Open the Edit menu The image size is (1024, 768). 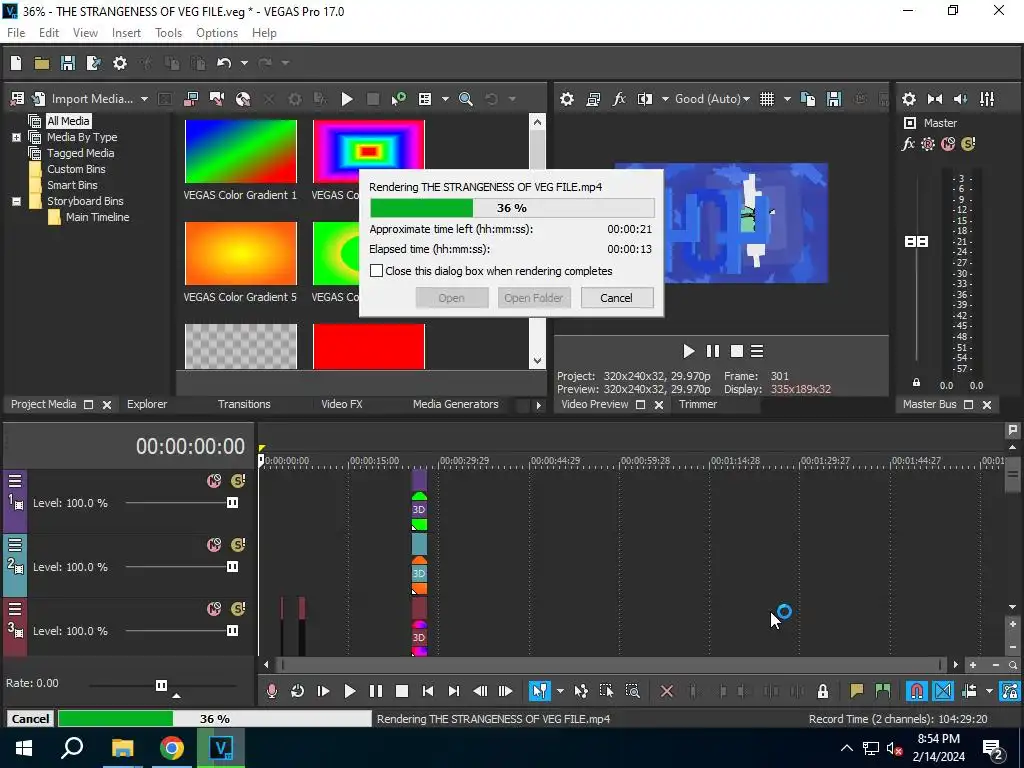point(49,33)
